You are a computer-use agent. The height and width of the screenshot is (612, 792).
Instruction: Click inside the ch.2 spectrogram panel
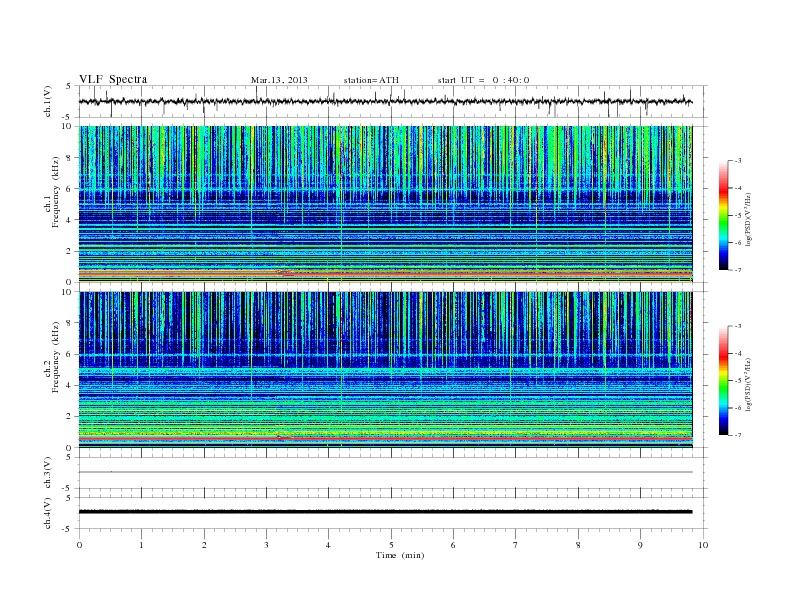click(x=385, y=370)
